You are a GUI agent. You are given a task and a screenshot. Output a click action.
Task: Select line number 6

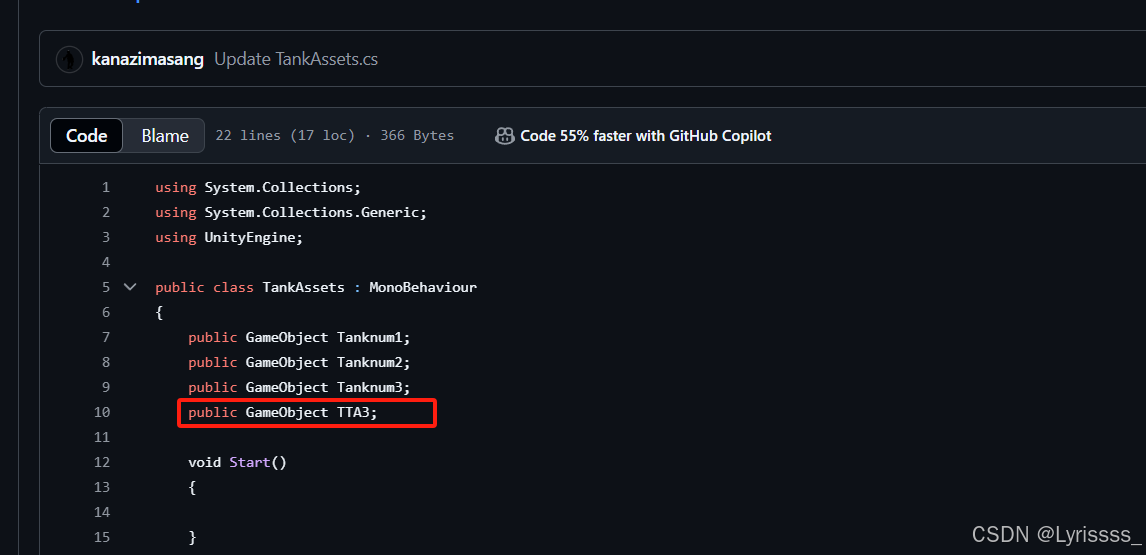click(x=106, y=312)
